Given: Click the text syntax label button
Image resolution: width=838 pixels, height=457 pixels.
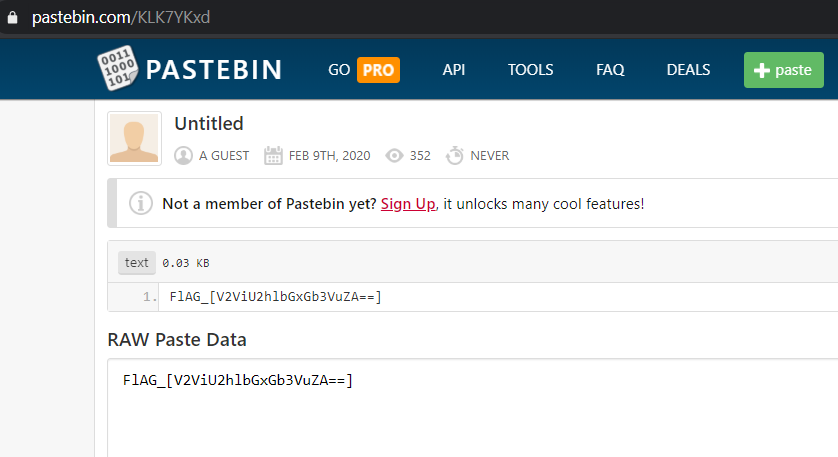Looking at the screenshot, I should 137,263.
